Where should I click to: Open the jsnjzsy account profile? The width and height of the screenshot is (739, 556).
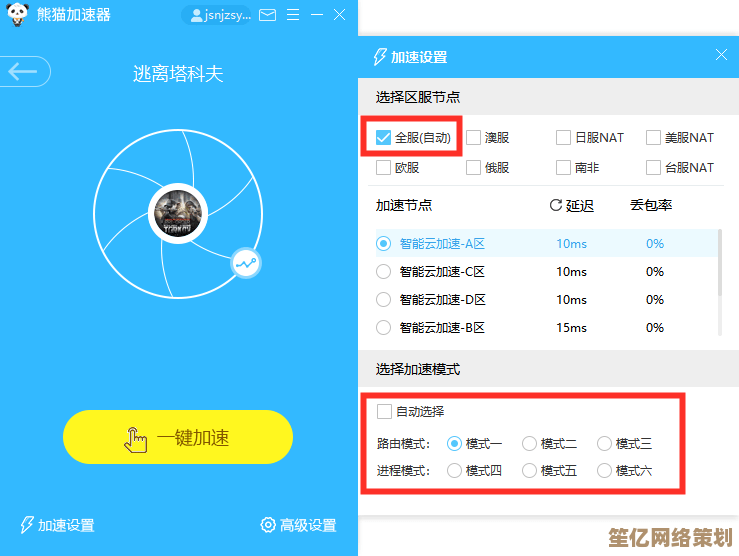[216, 15]
